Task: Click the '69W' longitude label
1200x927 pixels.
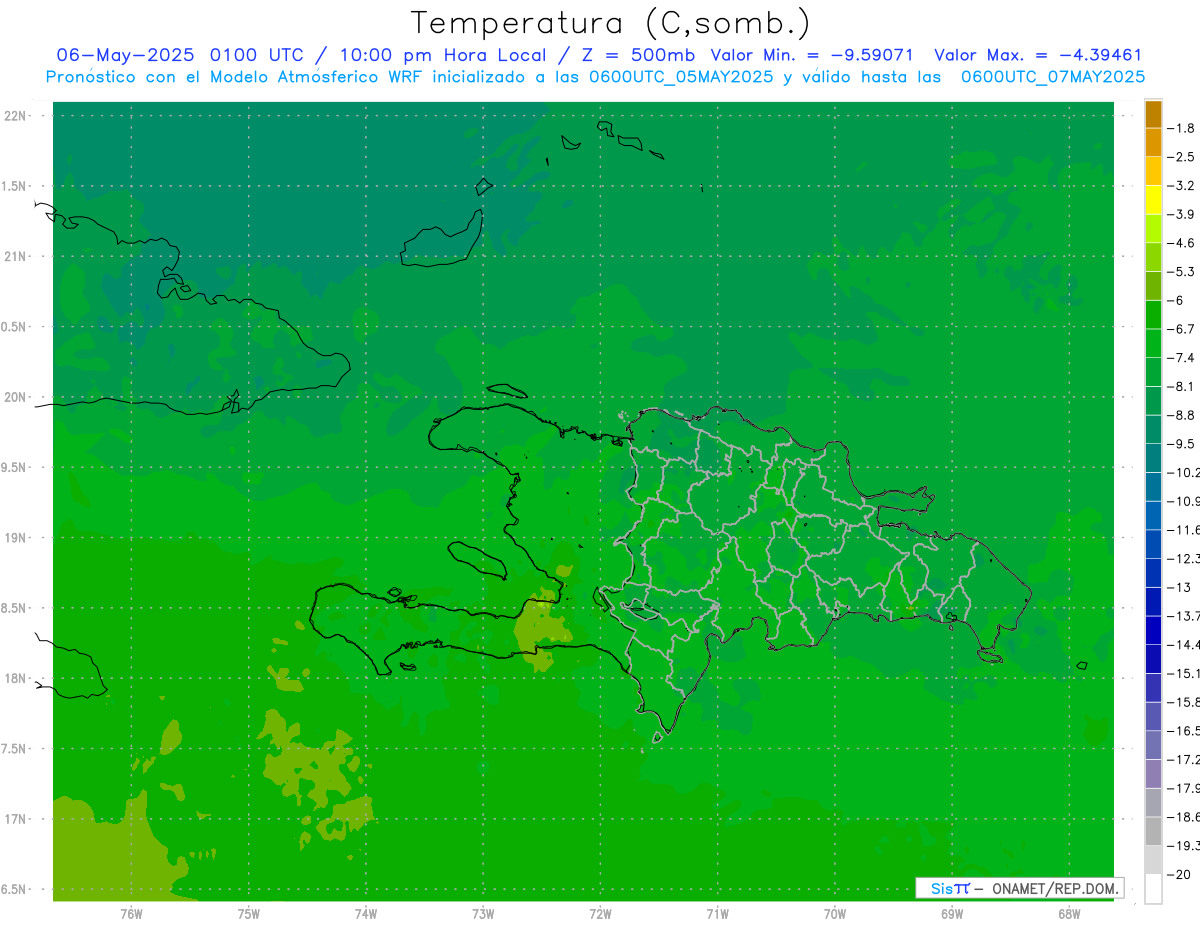Action: (951, 914)
